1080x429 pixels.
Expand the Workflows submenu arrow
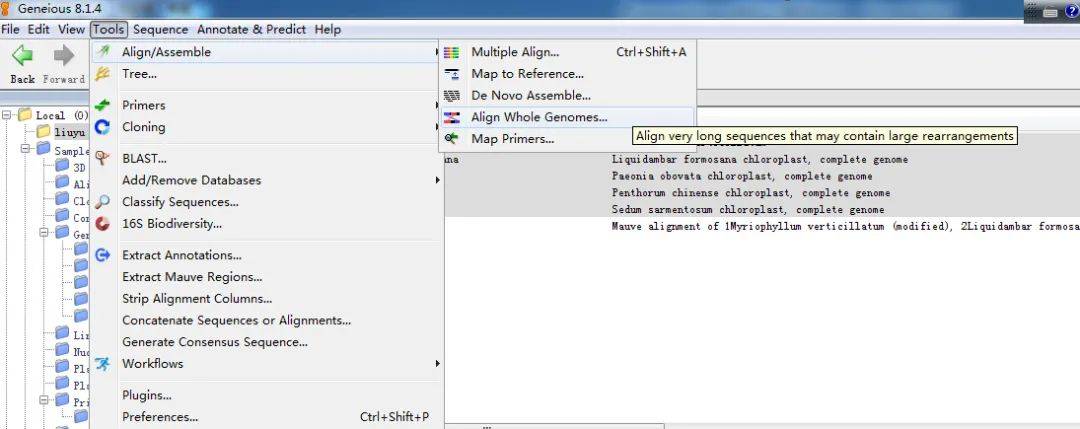(x=436, y=364)
